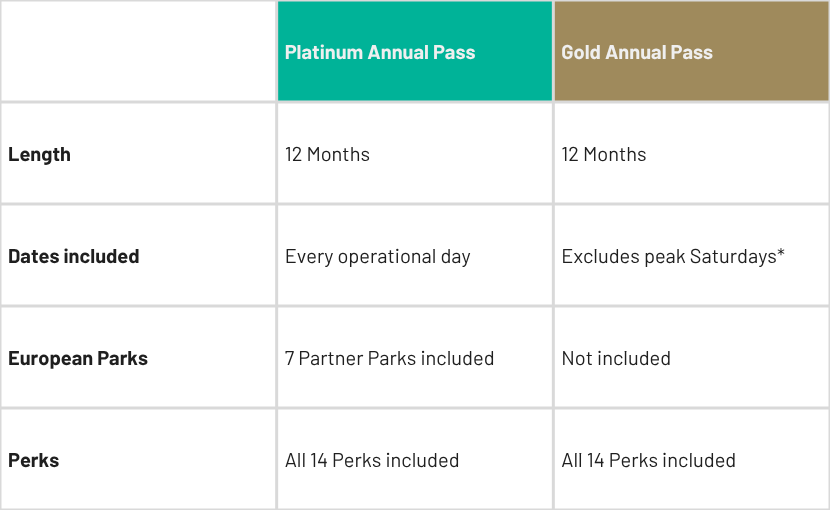Click the number 7 in Partner Parks
The image size is (830, 510).
pos(290,358)
